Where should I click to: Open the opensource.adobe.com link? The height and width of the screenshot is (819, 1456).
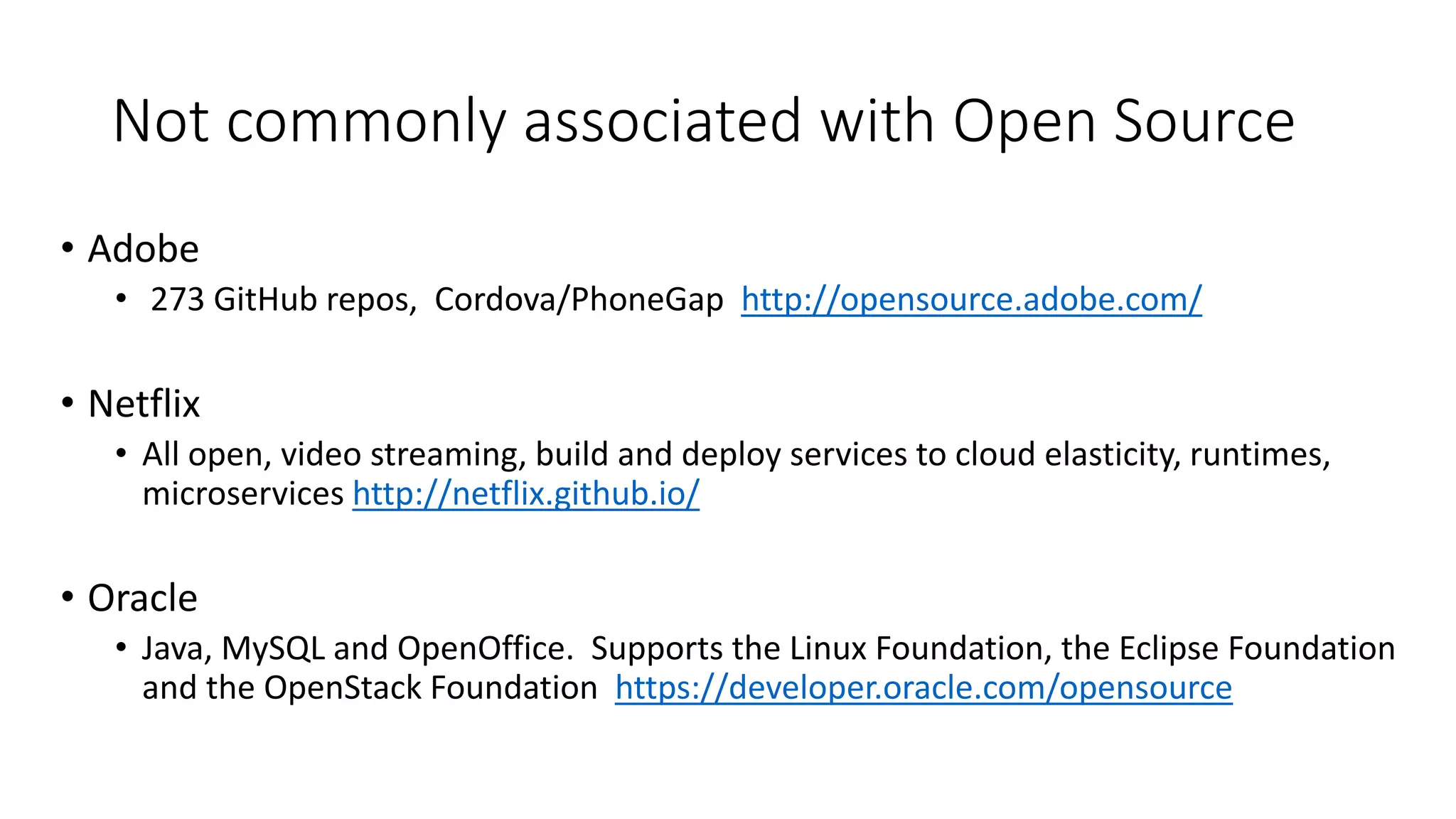[x=971, y=299]
